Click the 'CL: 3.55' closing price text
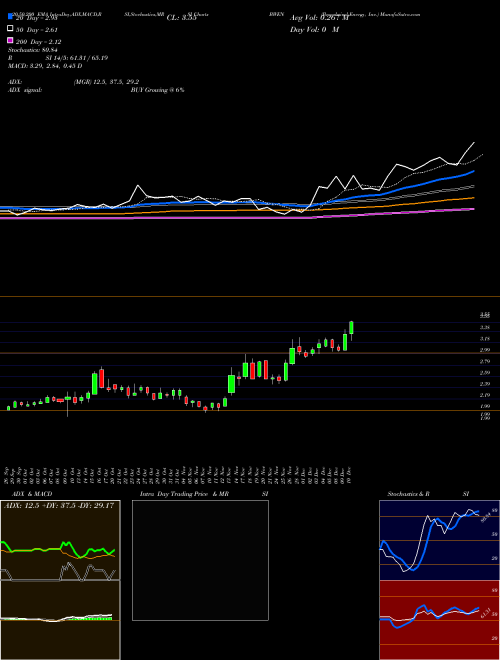Viewport: 500px width, 660px height. click(x=181, y=18)
